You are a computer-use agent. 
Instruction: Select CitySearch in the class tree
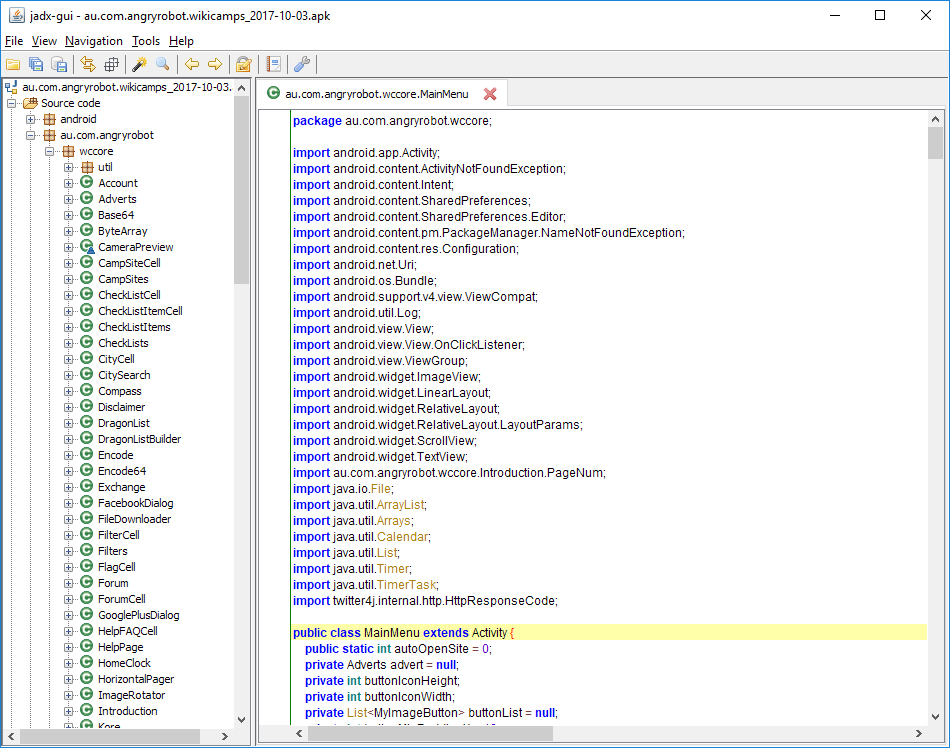tap(124, 376)
